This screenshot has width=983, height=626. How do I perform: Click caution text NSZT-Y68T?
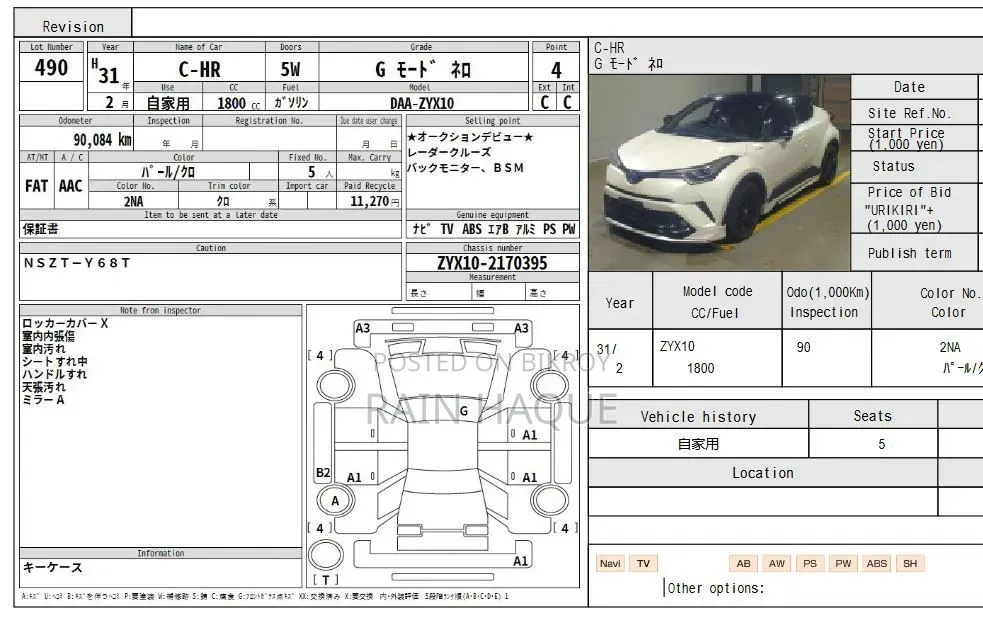coord(76,263)
